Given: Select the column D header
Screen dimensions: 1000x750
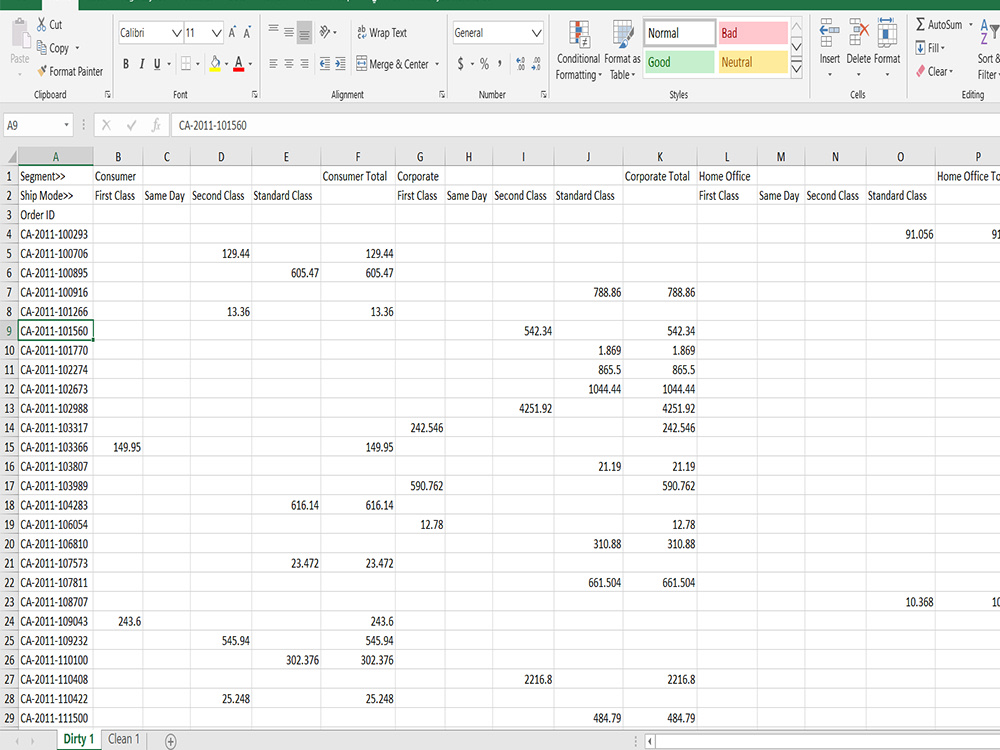Looking at the screenshot, I should [221, 156].
